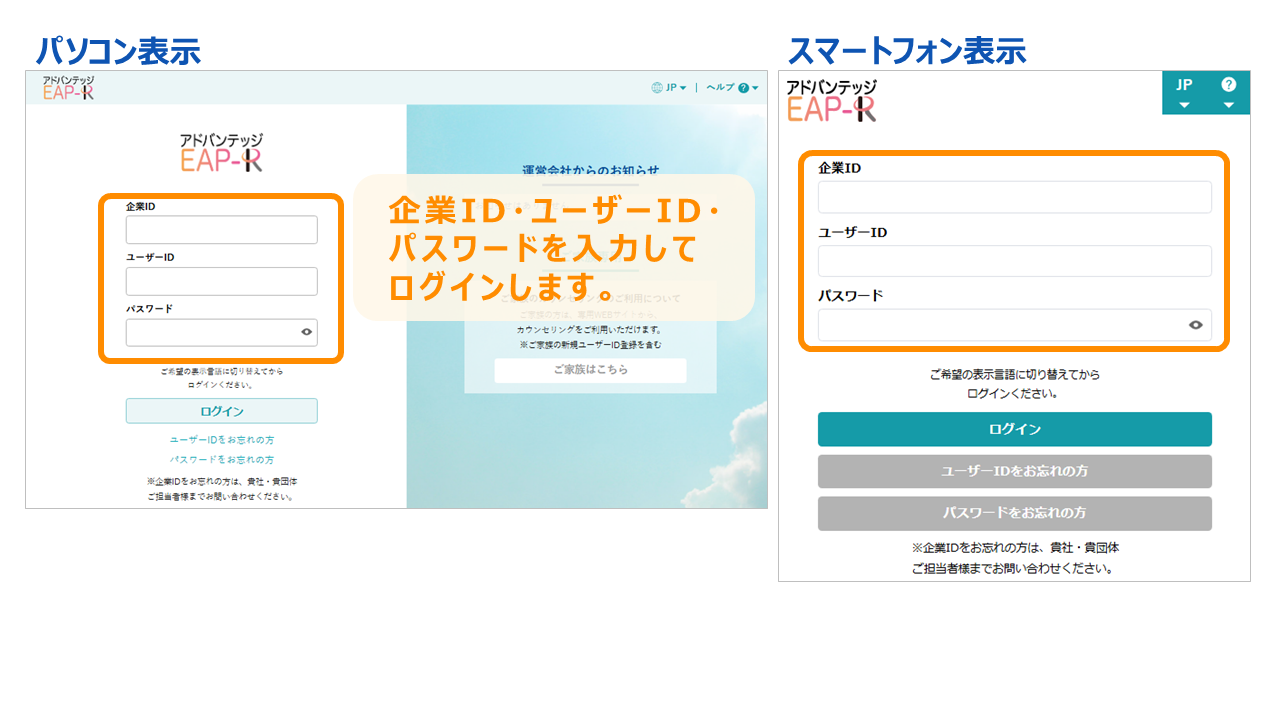The height and width of the screenshot is (720, 1280).
Task: Click the light ログイン button in PC view
Action: click(221, 411)
